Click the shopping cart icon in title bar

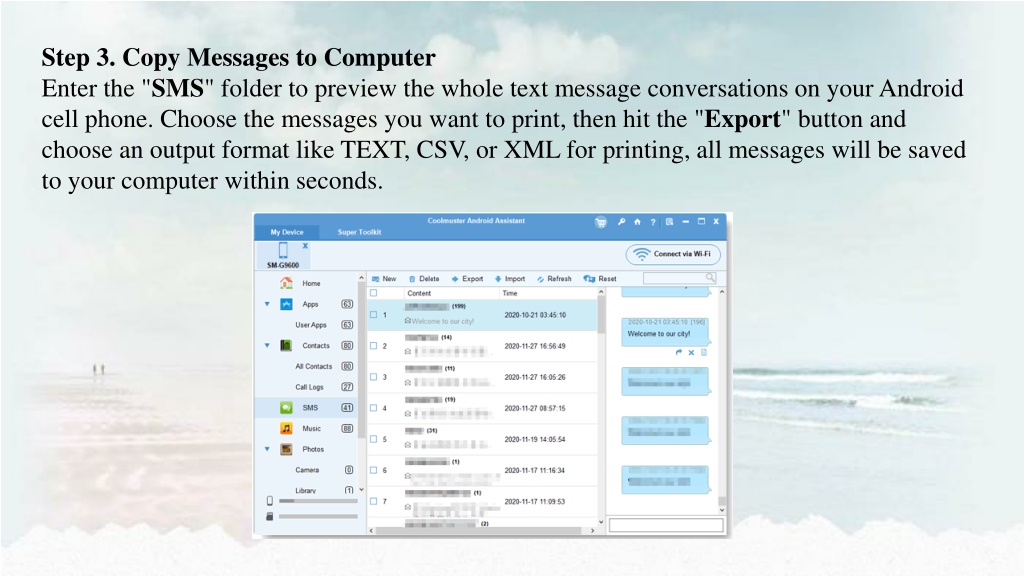pyautogui.click(x=601, y=221)
